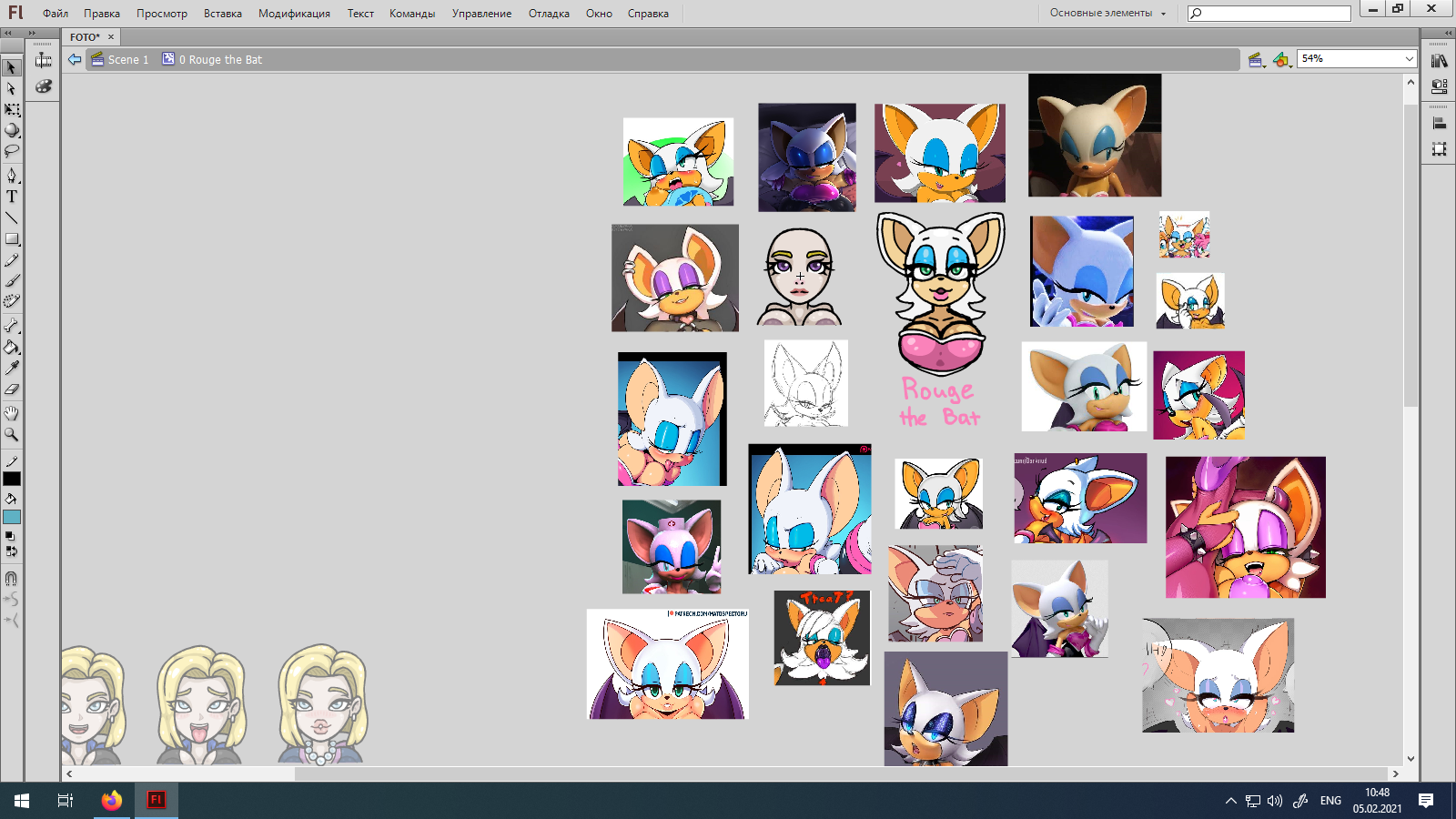Open the Timeline panel icon
The width and height of the screenshot is (1456, 819).
click(43, 61)
